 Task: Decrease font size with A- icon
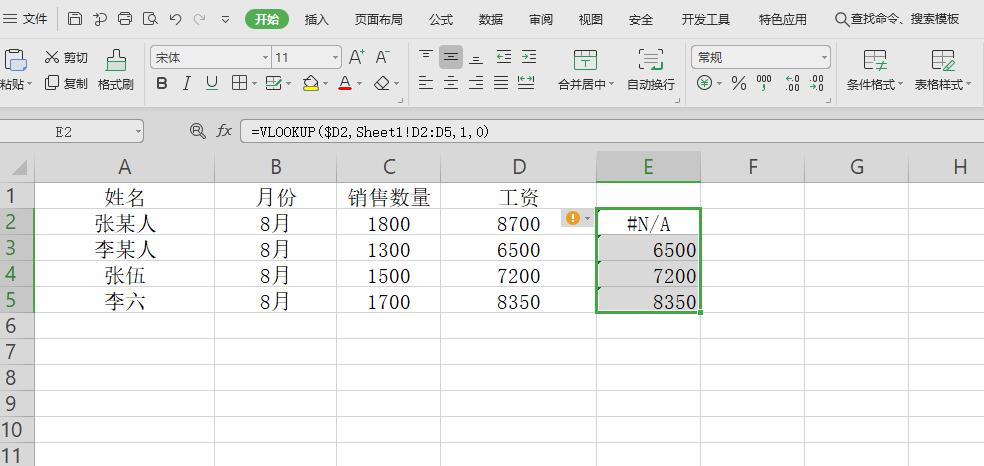point(382,58)
